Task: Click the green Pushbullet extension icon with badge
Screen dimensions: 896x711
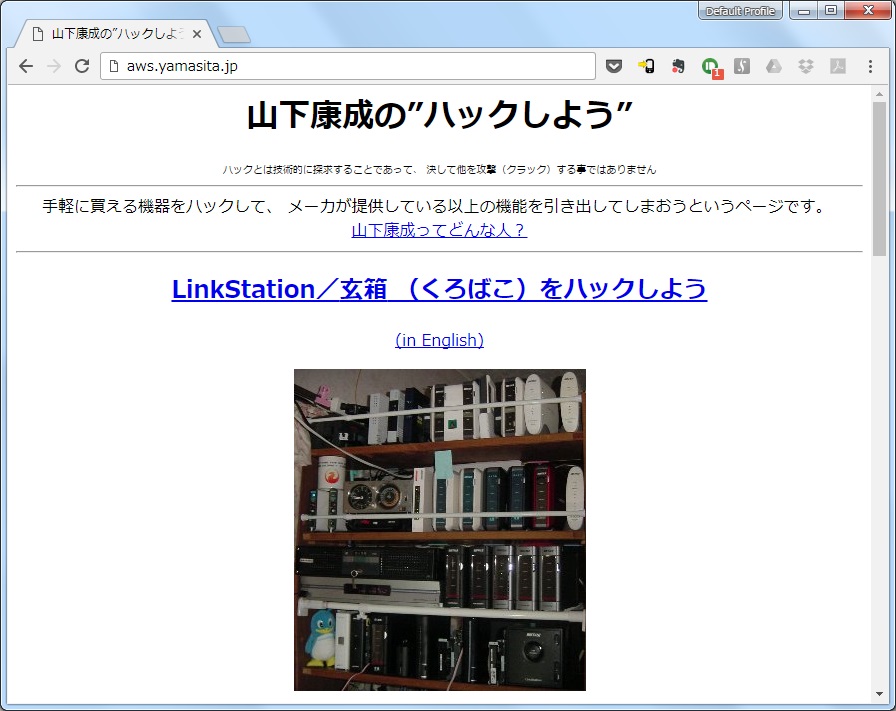Action: pyautogui.click(x=711, y=67)
